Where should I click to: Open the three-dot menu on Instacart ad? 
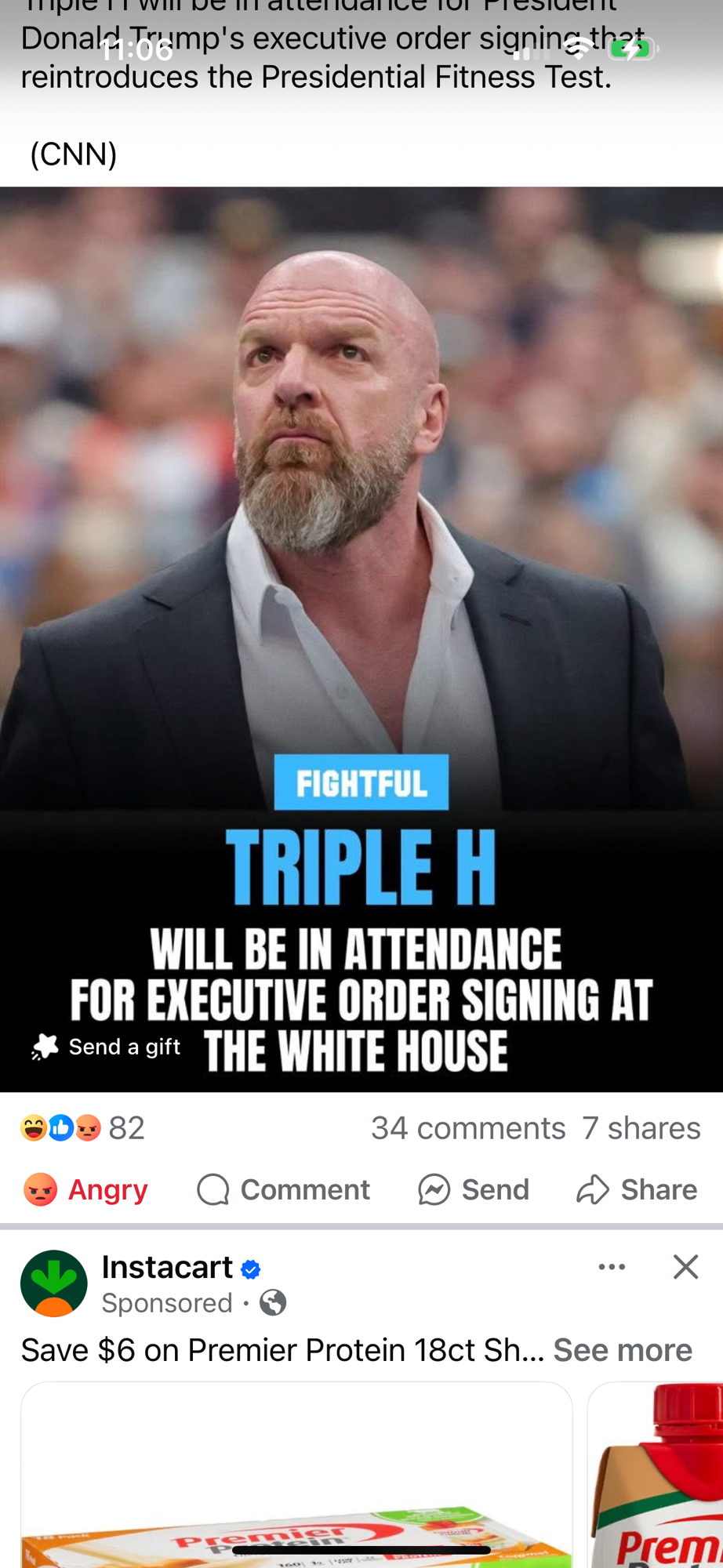coord(612,1267)
